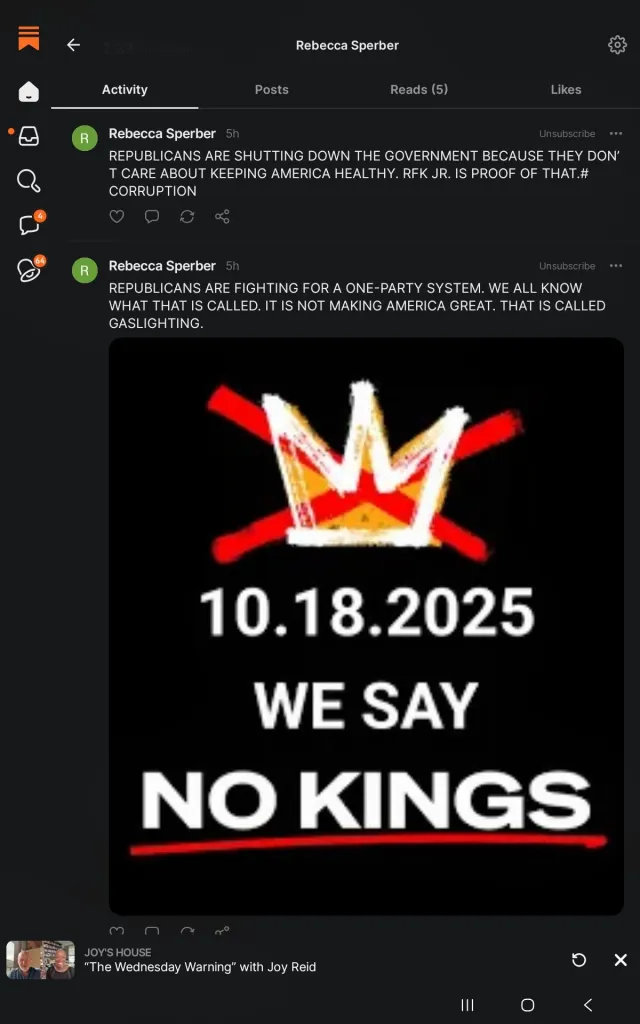This screenshot has height=1024, width=640.
Task: Go back using the arrow icon
Action: coord(73,45)
